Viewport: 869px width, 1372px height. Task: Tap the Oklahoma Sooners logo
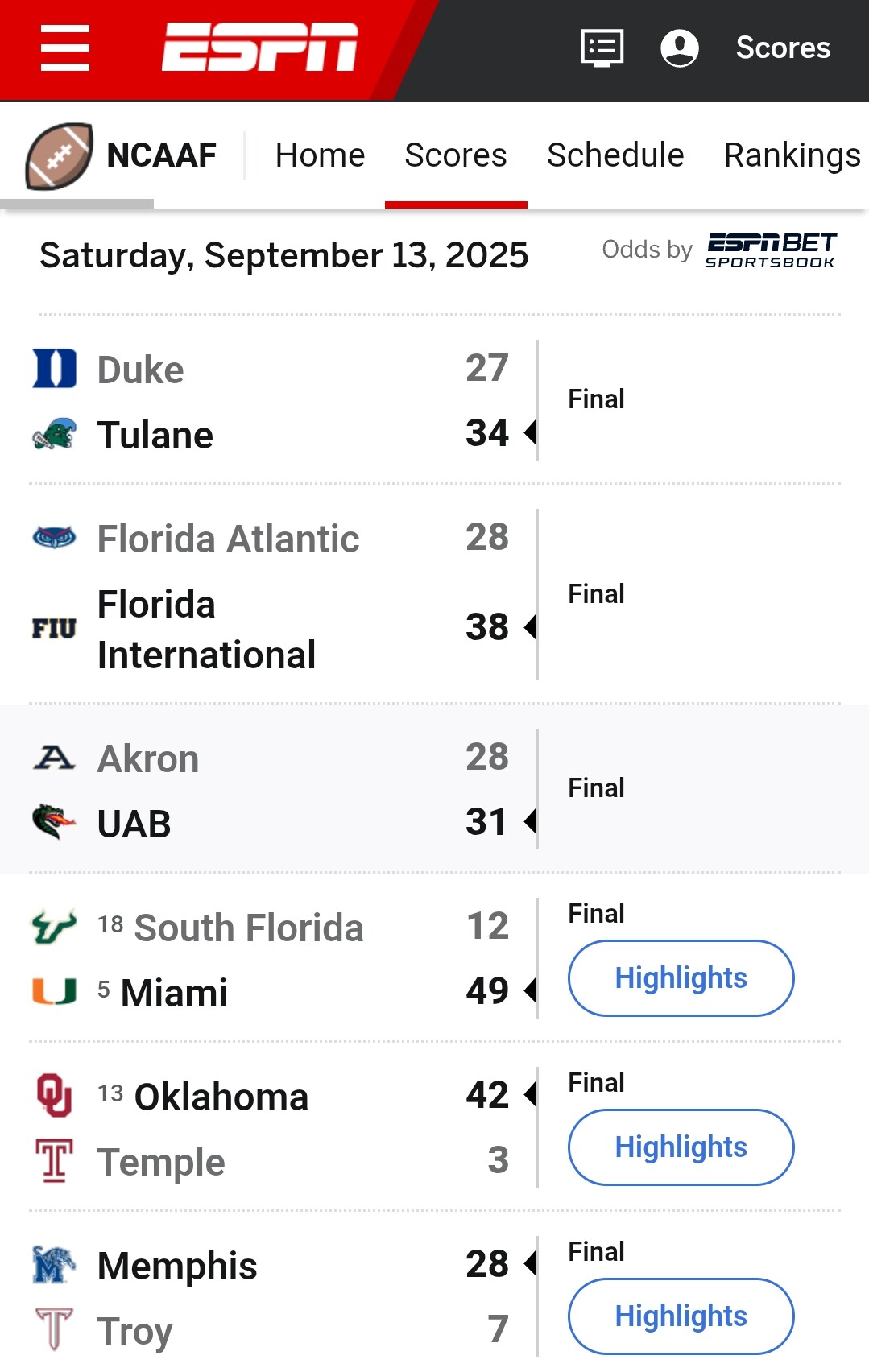point(55,1096)
